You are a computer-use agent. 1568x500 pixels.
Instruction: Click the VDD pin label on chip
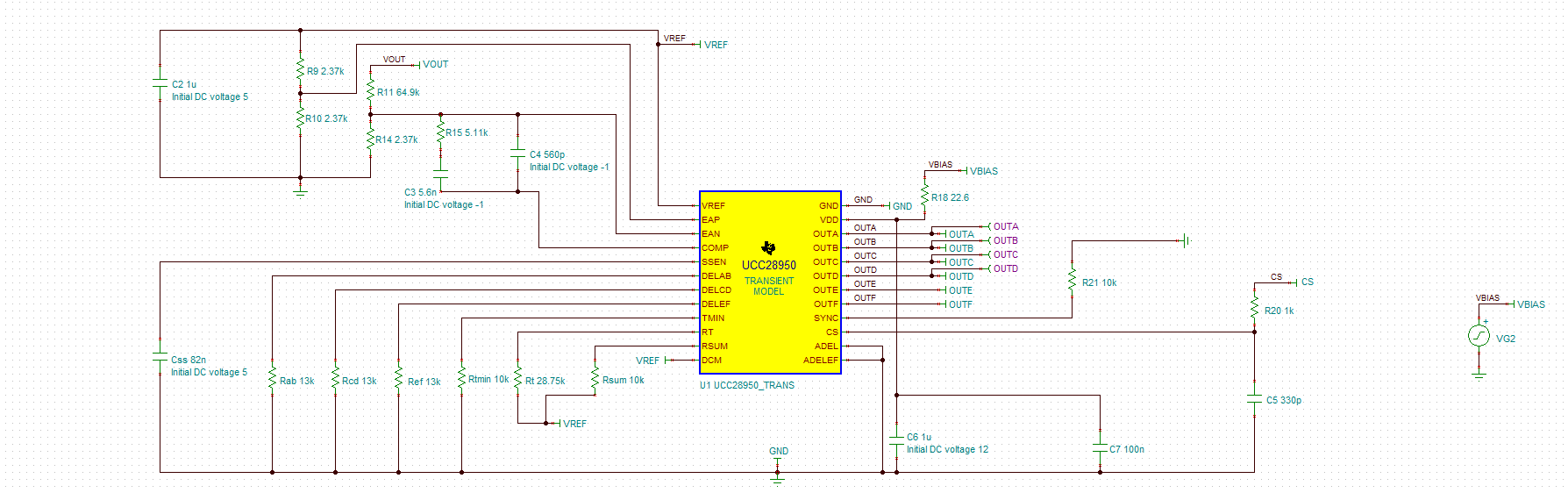830,220
